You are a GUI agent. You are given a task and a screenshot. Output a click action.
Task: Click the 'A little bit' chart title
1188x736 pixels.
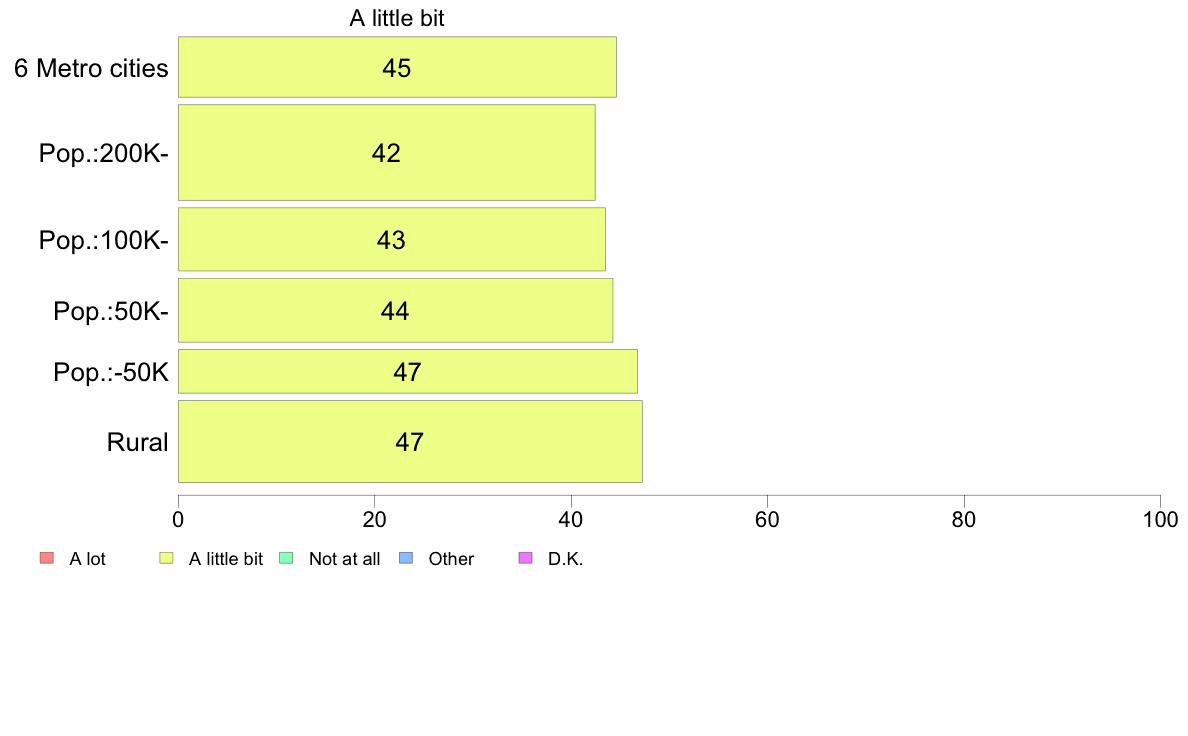pyautogui.click(x=396, y=18)
